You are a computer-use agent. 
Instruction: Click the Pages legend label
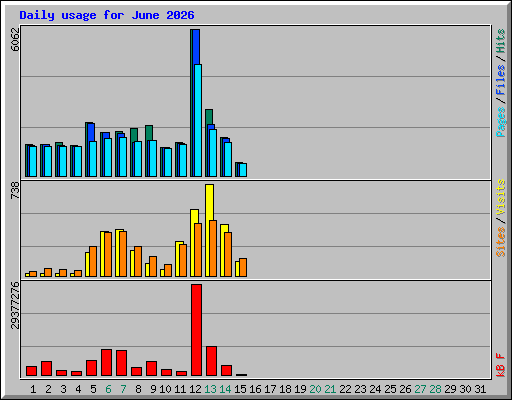point(501,122)
